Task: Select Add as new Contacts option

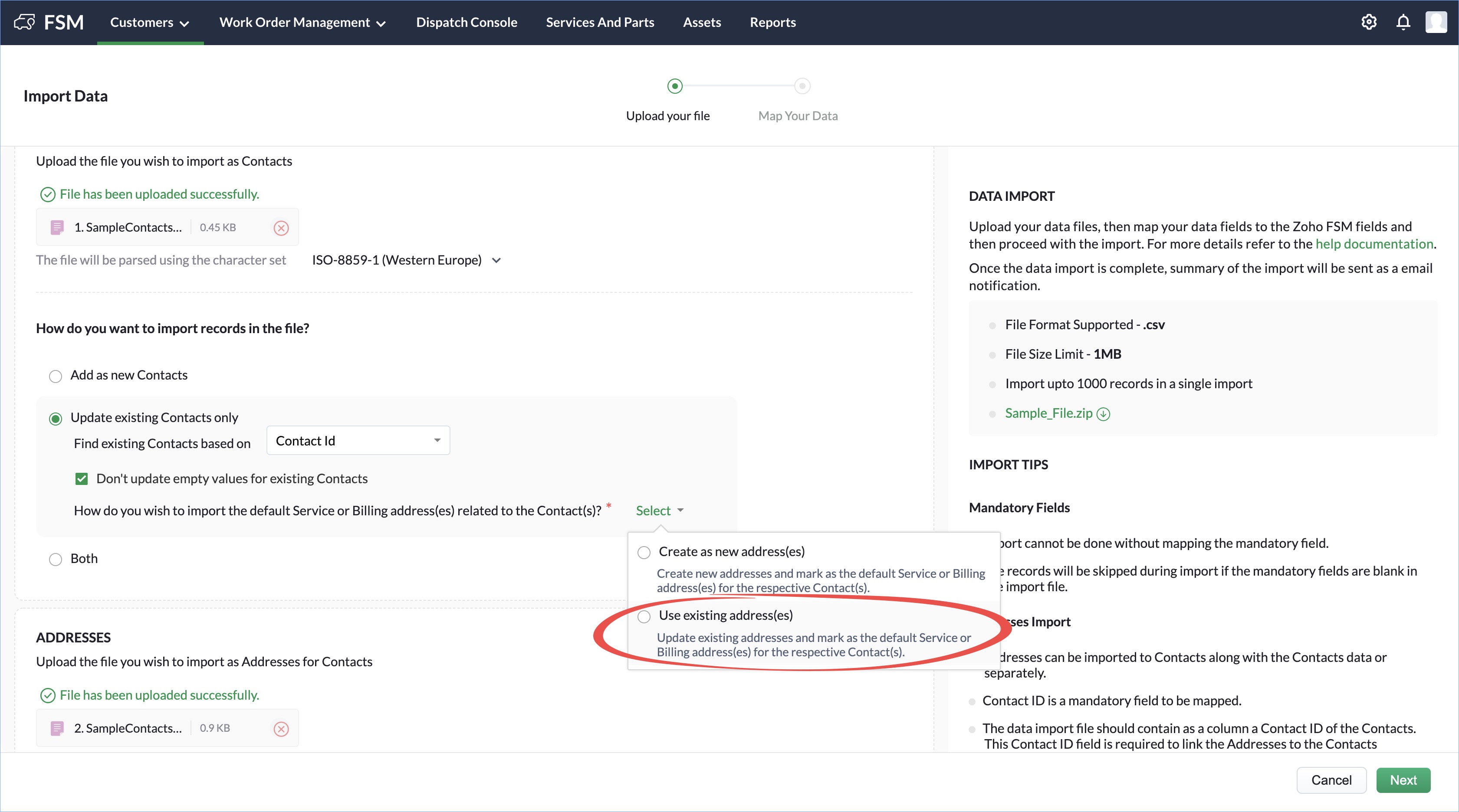Action: click(56, 376)
